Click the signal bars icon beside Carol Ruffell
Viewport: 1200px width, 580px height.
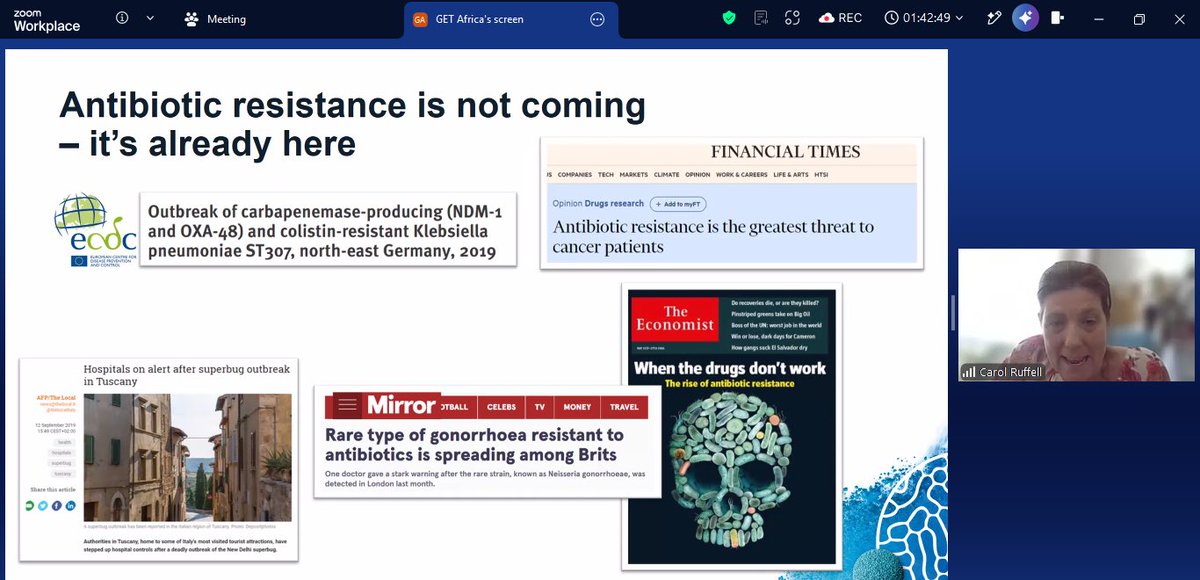pos(968,372)
